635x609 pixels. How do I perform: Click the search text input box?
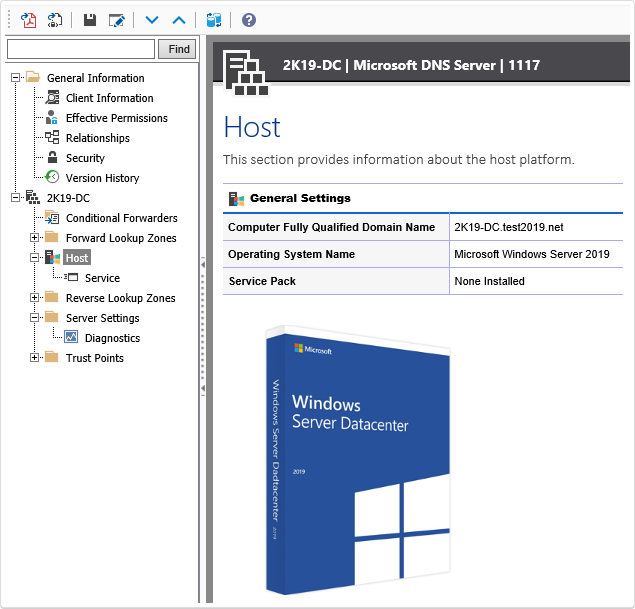click(81, 49)
